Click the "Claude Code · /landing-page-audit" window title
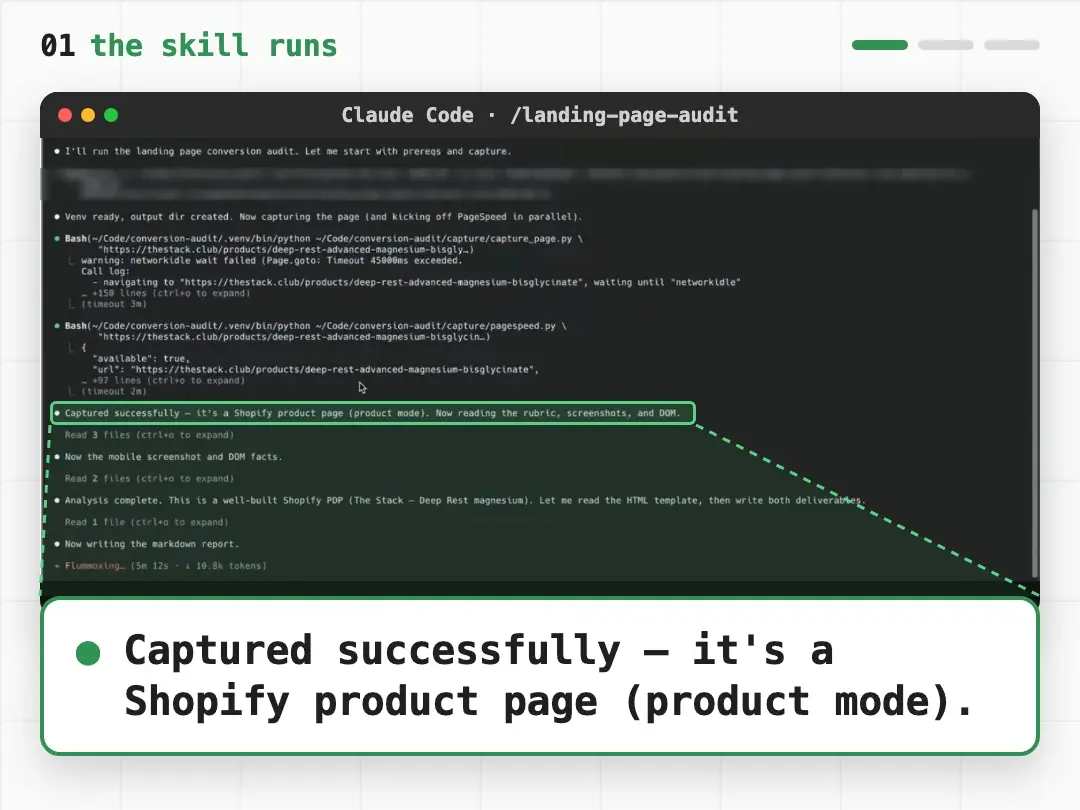Viewport: 1080px width, 810px height. pyautogui.click(x=539, y=115)
